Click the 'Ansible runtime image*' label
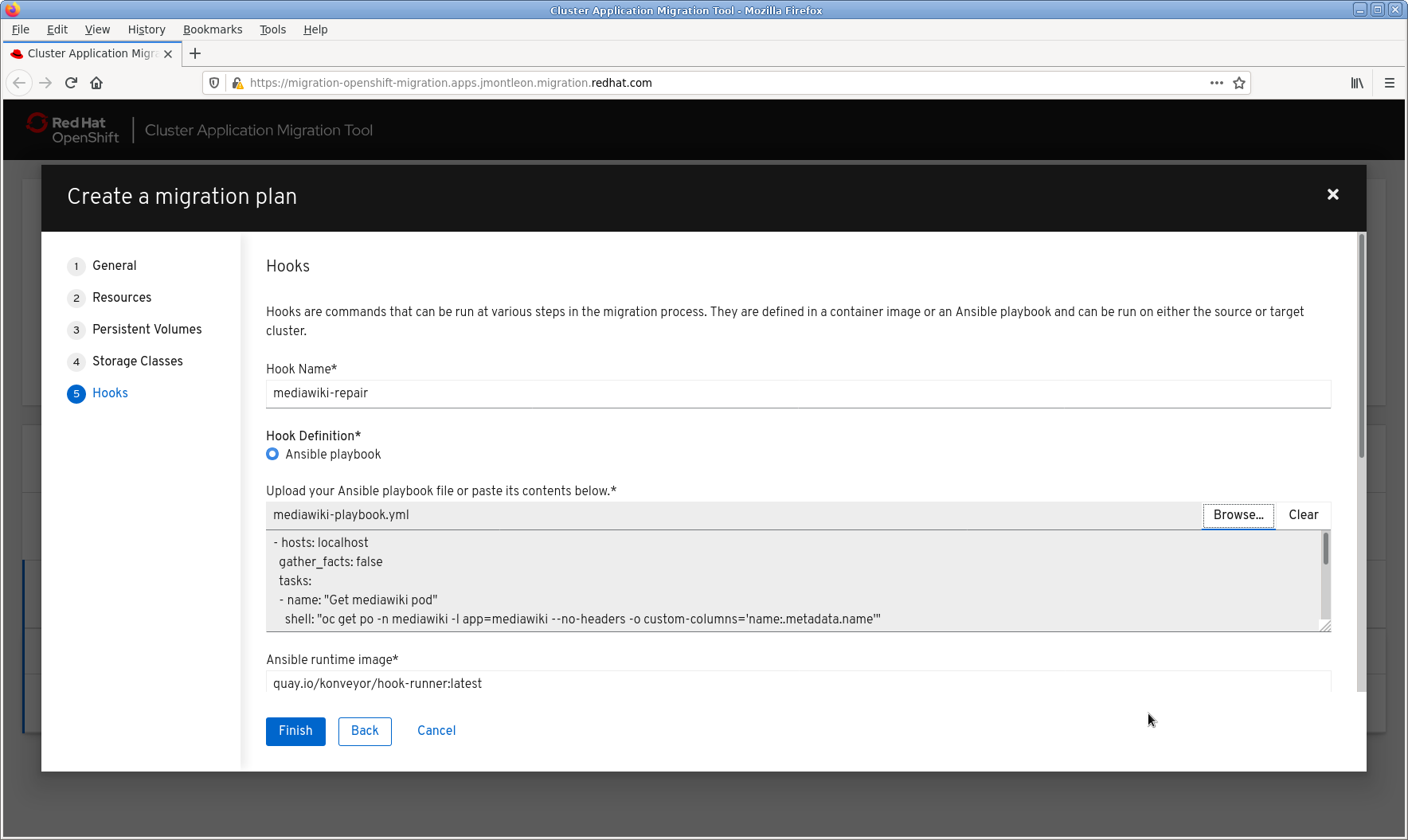1408x840 pixels. click(x=332, y=659)
